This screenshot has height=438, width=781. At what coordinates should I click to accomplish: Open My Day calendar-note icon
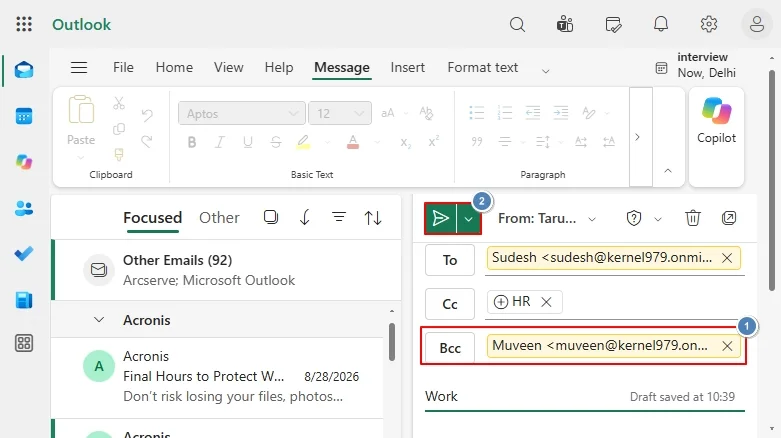point(613,24)
